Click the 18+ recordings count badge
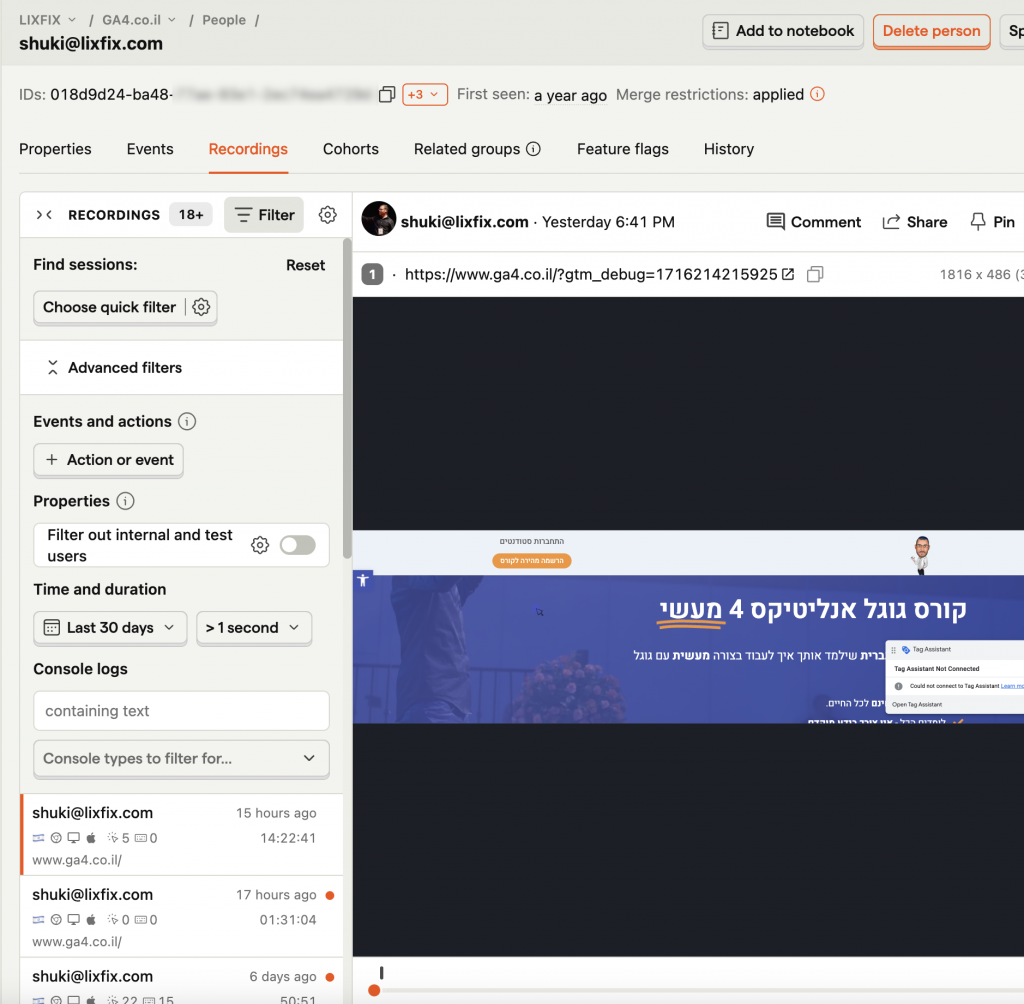 191,215
